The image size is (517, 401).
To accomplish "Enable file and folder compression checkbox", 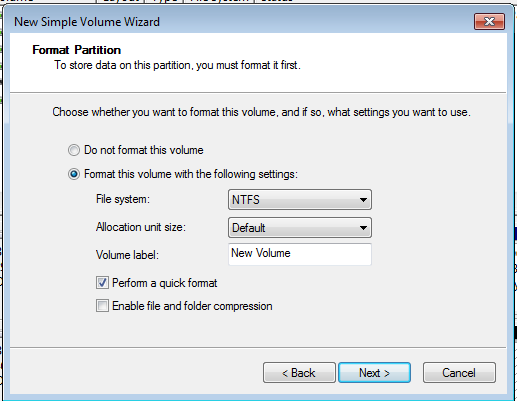I will 102,306.
